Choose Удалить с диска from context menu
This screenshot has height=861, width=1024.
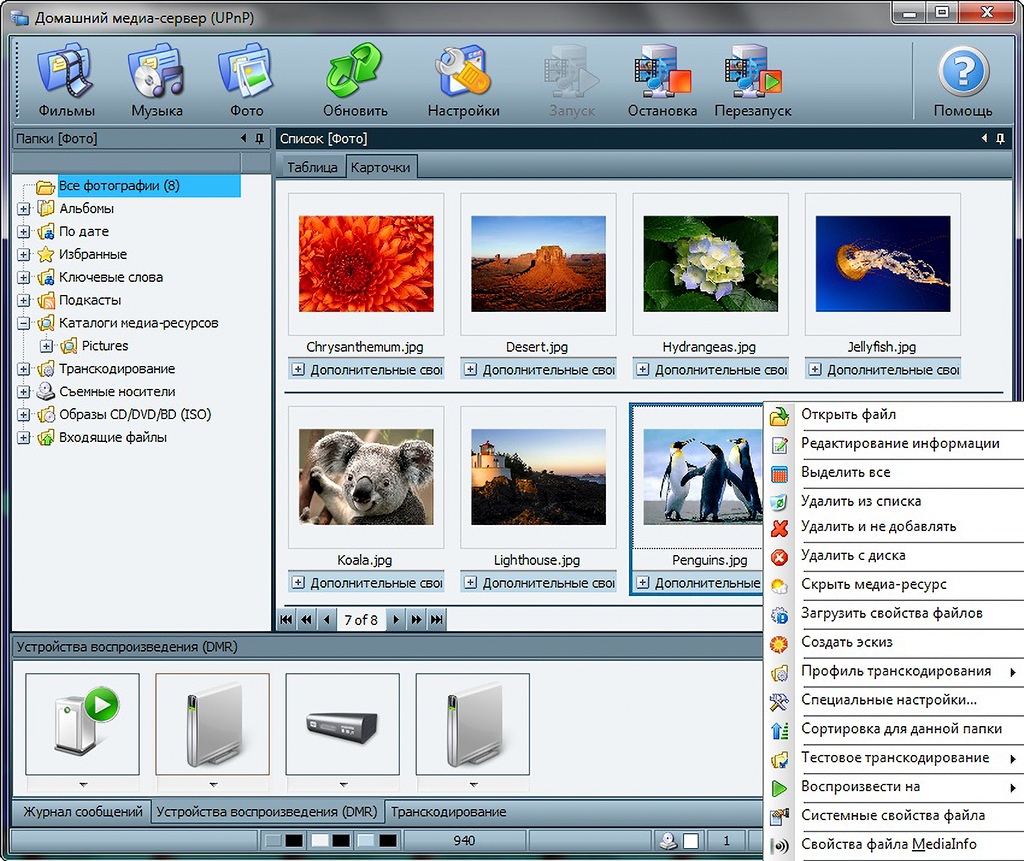tap(853, 556)
